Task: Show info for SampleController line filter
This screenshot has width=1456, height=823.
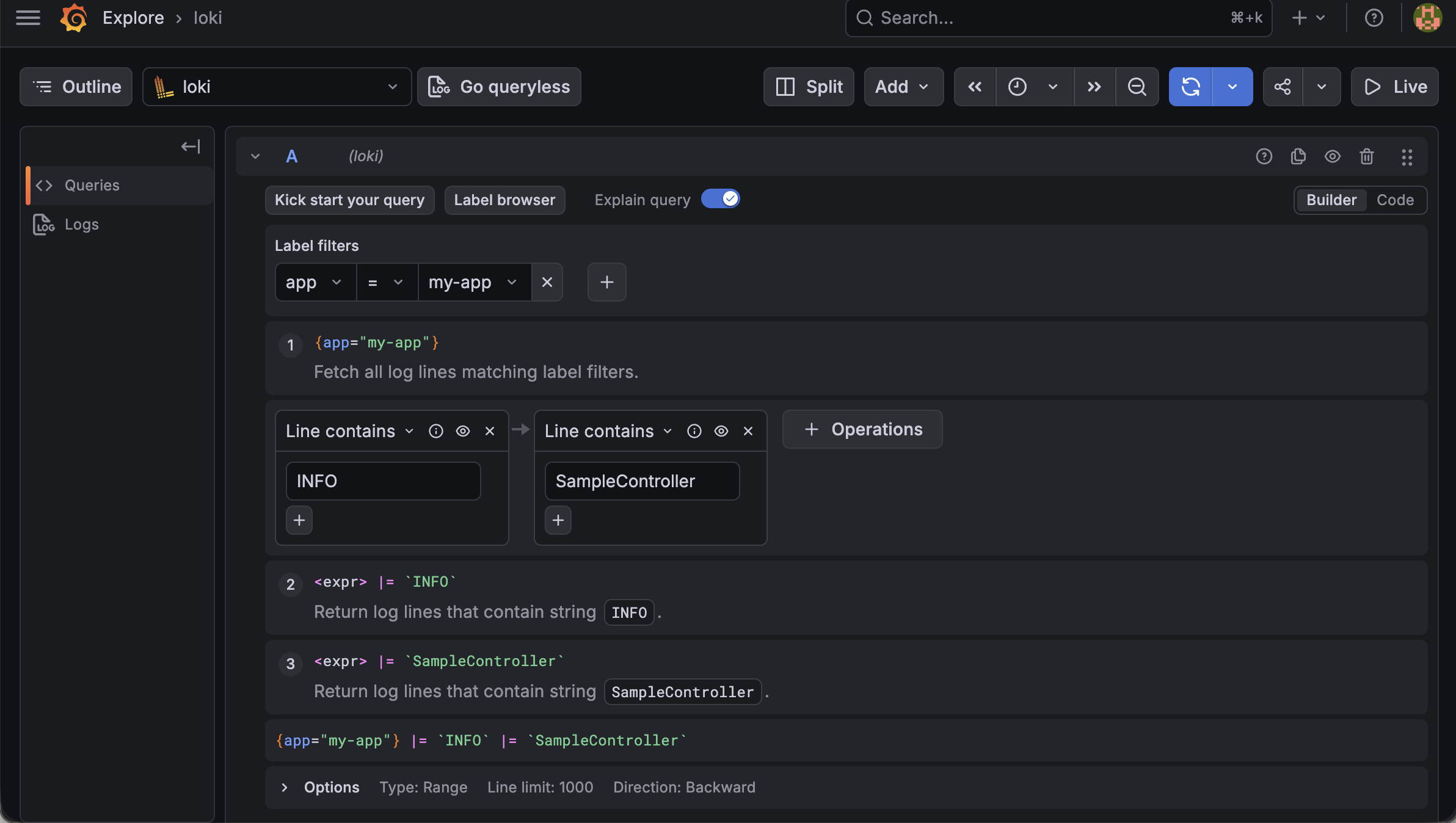Action: (x=694, y=431)
